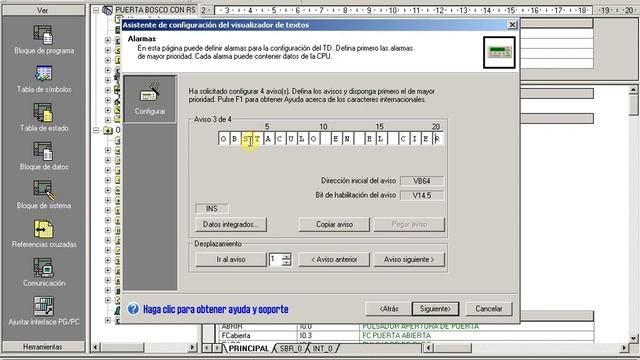Increase the aviso number spinner
Image resolution: width=640 pixels, height=360 pixels.
coord(287,256)
